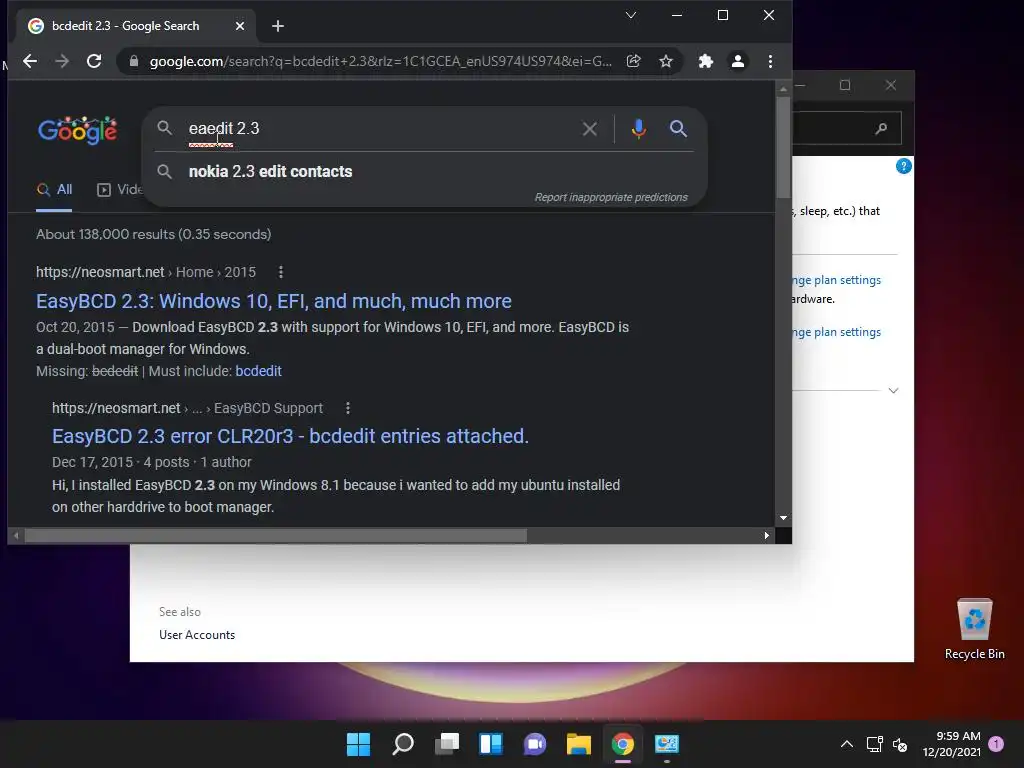
Task: Open User Accounts under See also
Action: pos(197,635)
